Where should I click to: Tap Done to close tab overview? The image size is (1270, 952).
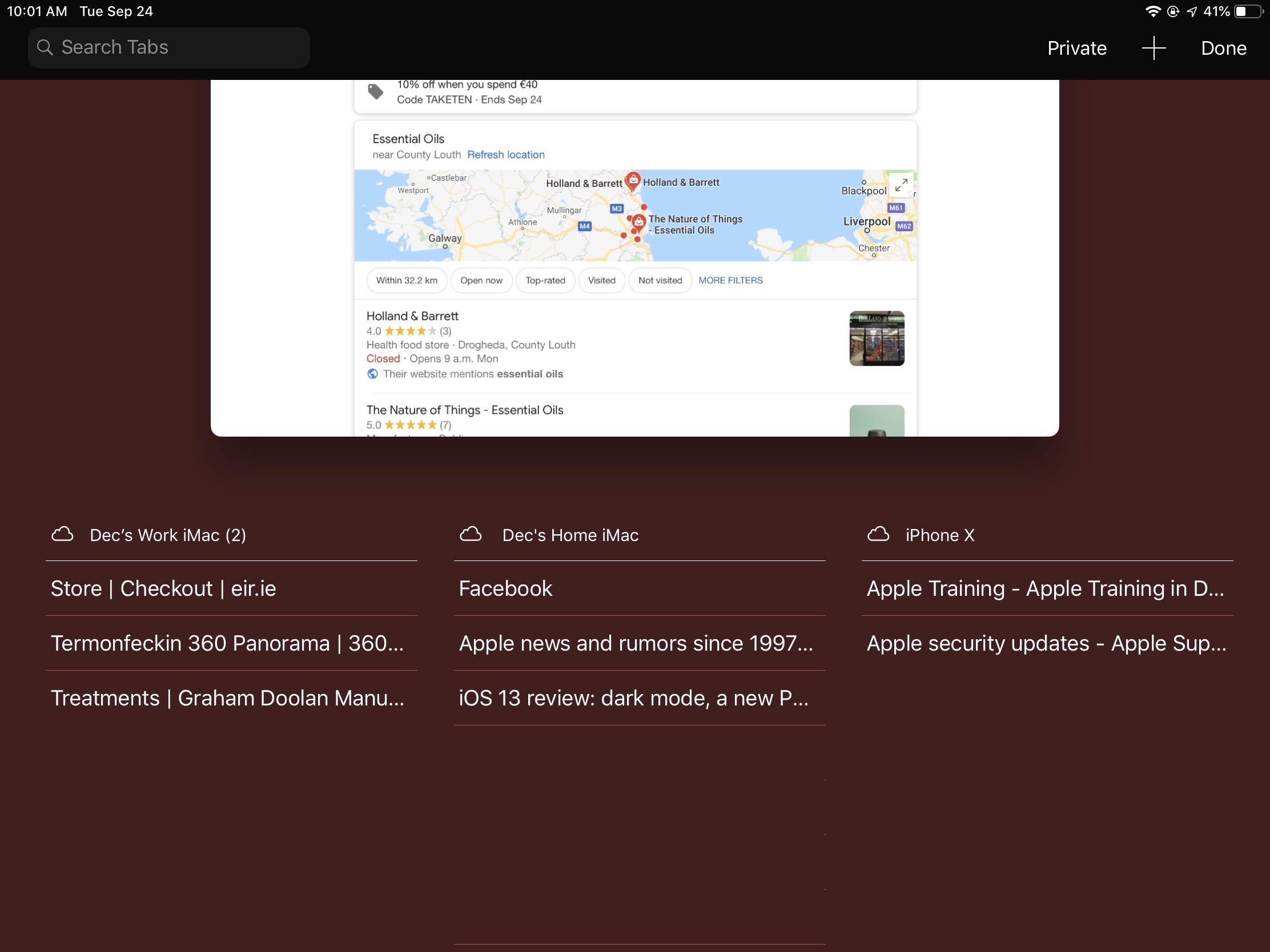[1224, 48]
